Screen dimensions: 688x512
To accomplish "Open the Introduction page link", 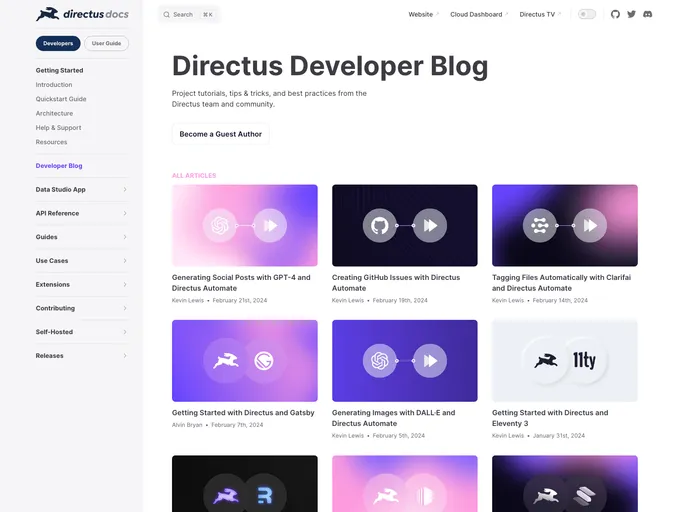I will pyautogui.click(x=54, y=85).
